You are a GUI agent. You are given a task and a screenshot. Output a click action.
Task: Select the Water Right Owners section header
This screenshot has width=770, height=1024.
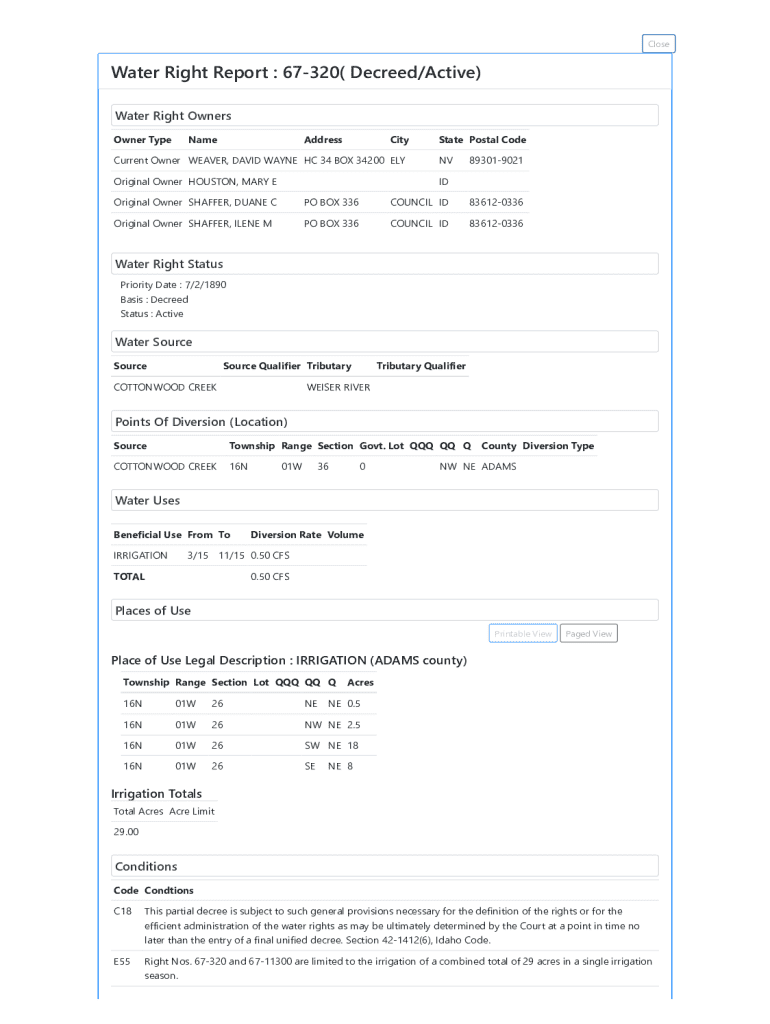(173, 116)
